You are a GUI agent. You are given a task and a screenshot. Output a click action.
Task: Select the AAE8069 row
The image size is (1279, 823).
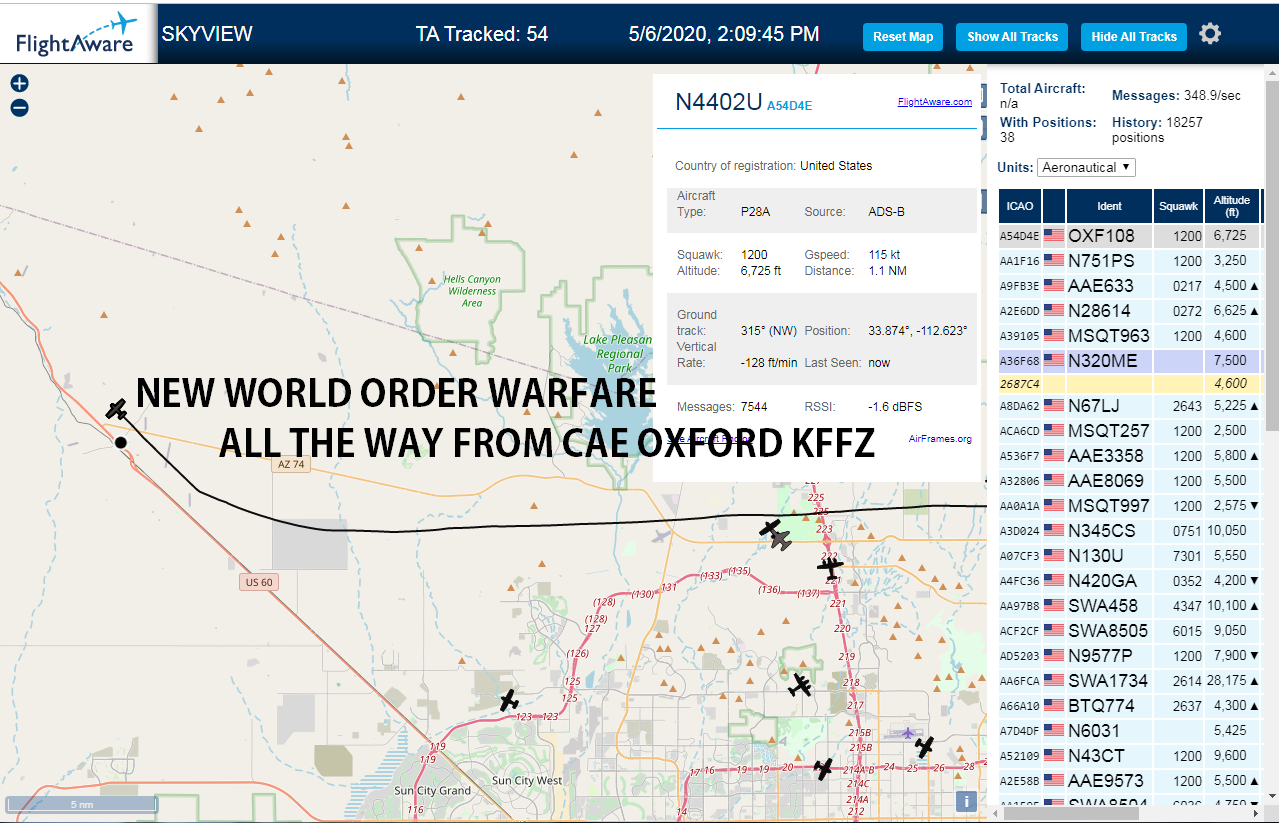[x=1130, y=481]
